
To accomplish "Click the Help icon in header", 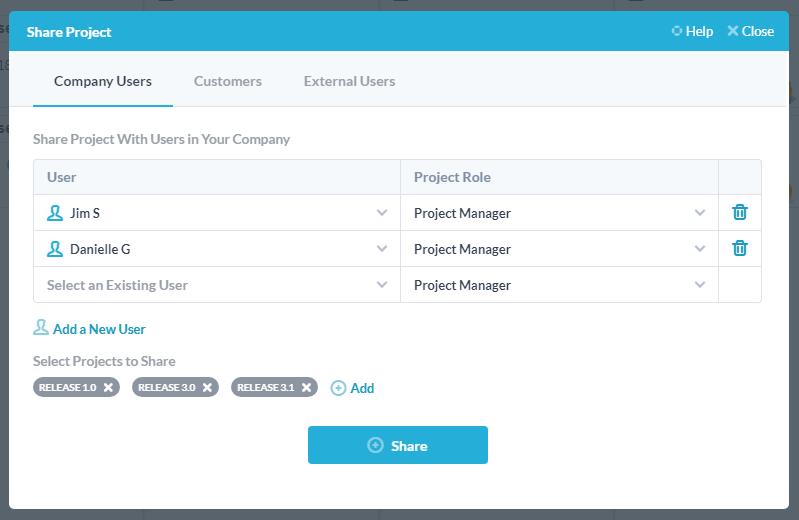I will coord(677,31).
